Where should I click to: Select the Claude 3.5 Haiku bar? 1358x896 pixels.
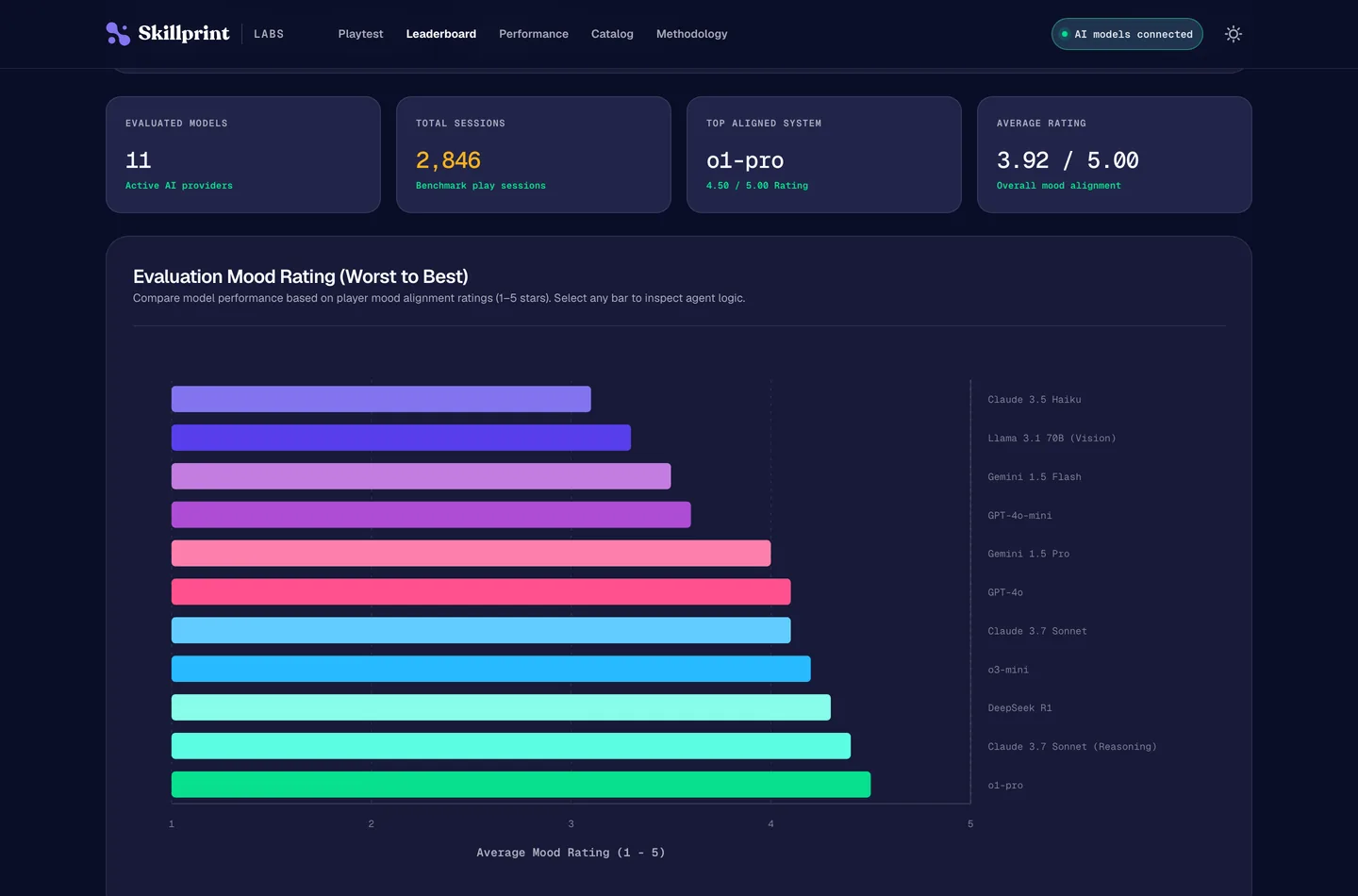[381, 399]
